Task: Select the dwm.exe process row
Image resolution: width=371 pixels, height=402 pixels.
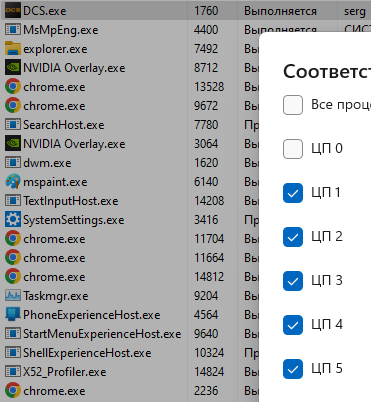Action: tap(130, 163)
